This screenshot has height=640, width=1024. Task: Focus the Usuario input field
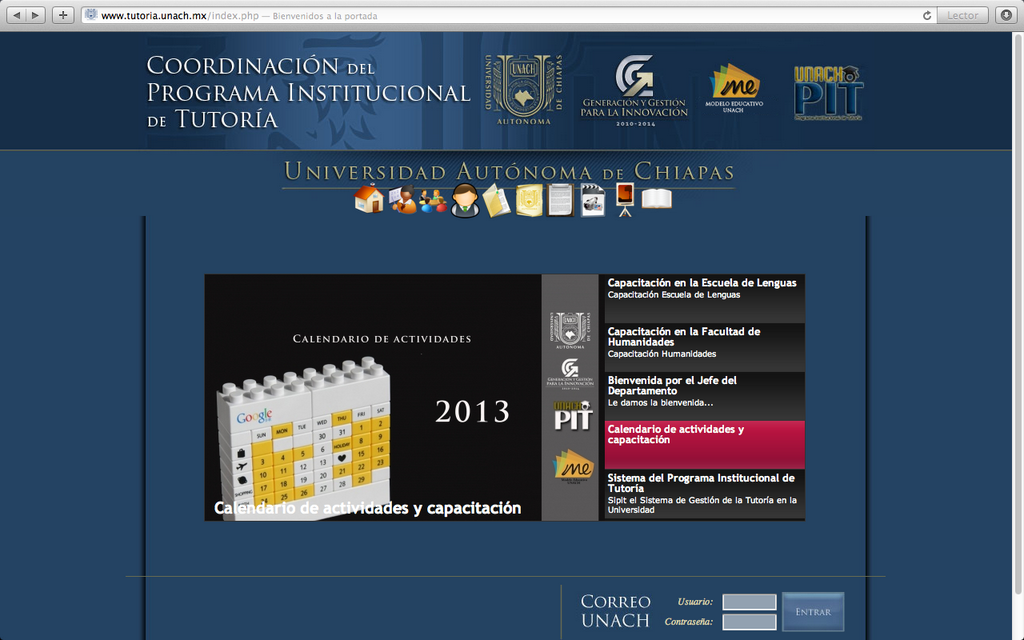point(749,601)
